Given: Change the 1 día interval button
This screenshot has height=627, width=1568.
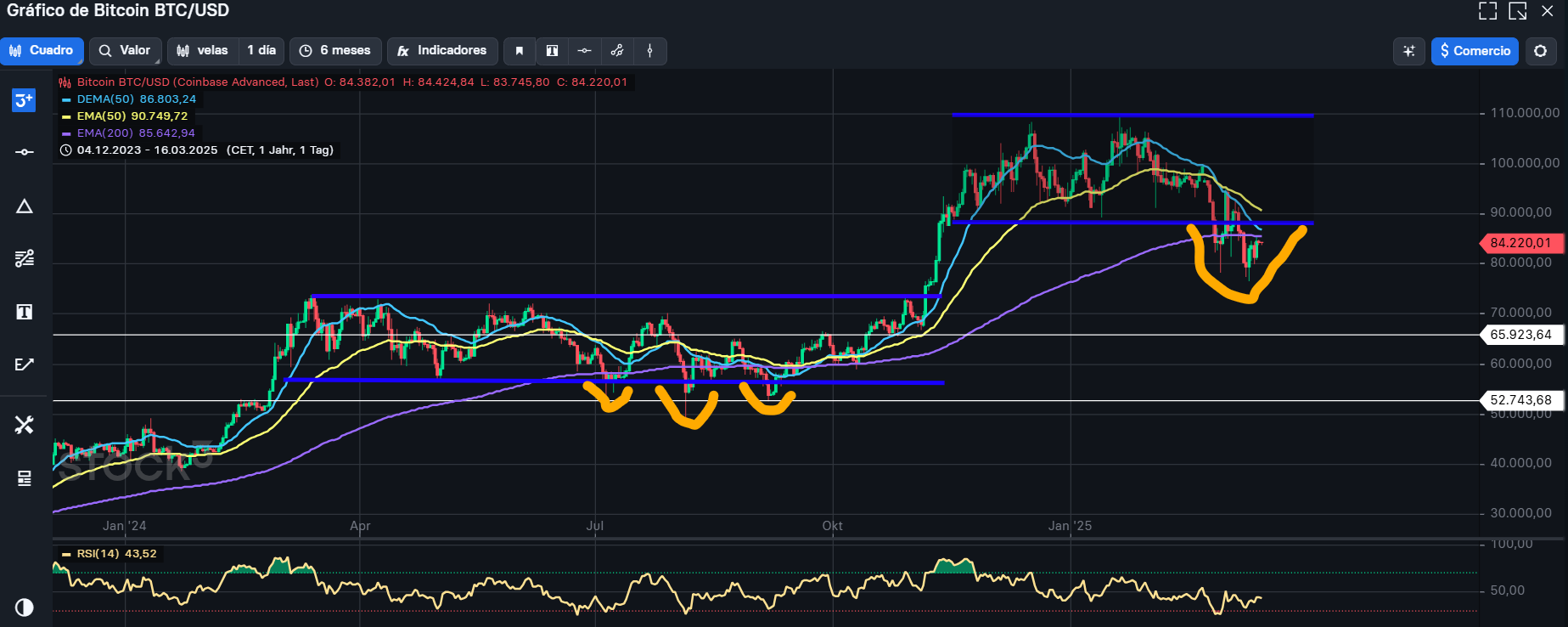Looking at the screenshot, I should click(261, 51).
